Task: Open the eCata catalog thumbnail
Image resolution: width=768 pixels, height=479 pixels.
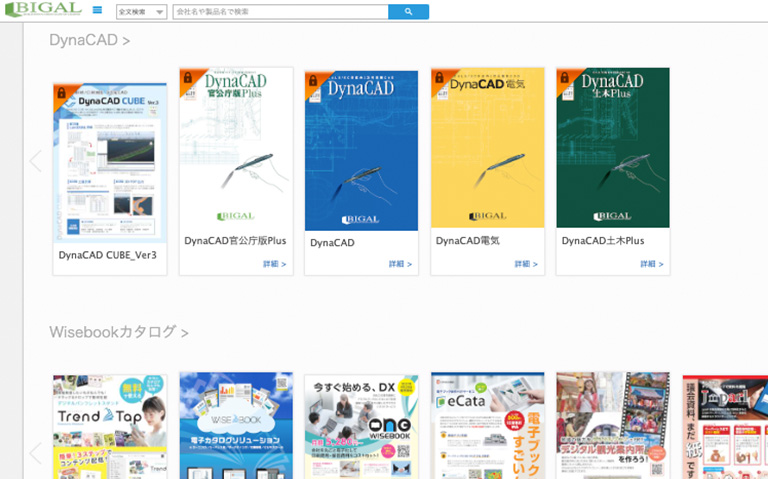Action: pos(487,426)
